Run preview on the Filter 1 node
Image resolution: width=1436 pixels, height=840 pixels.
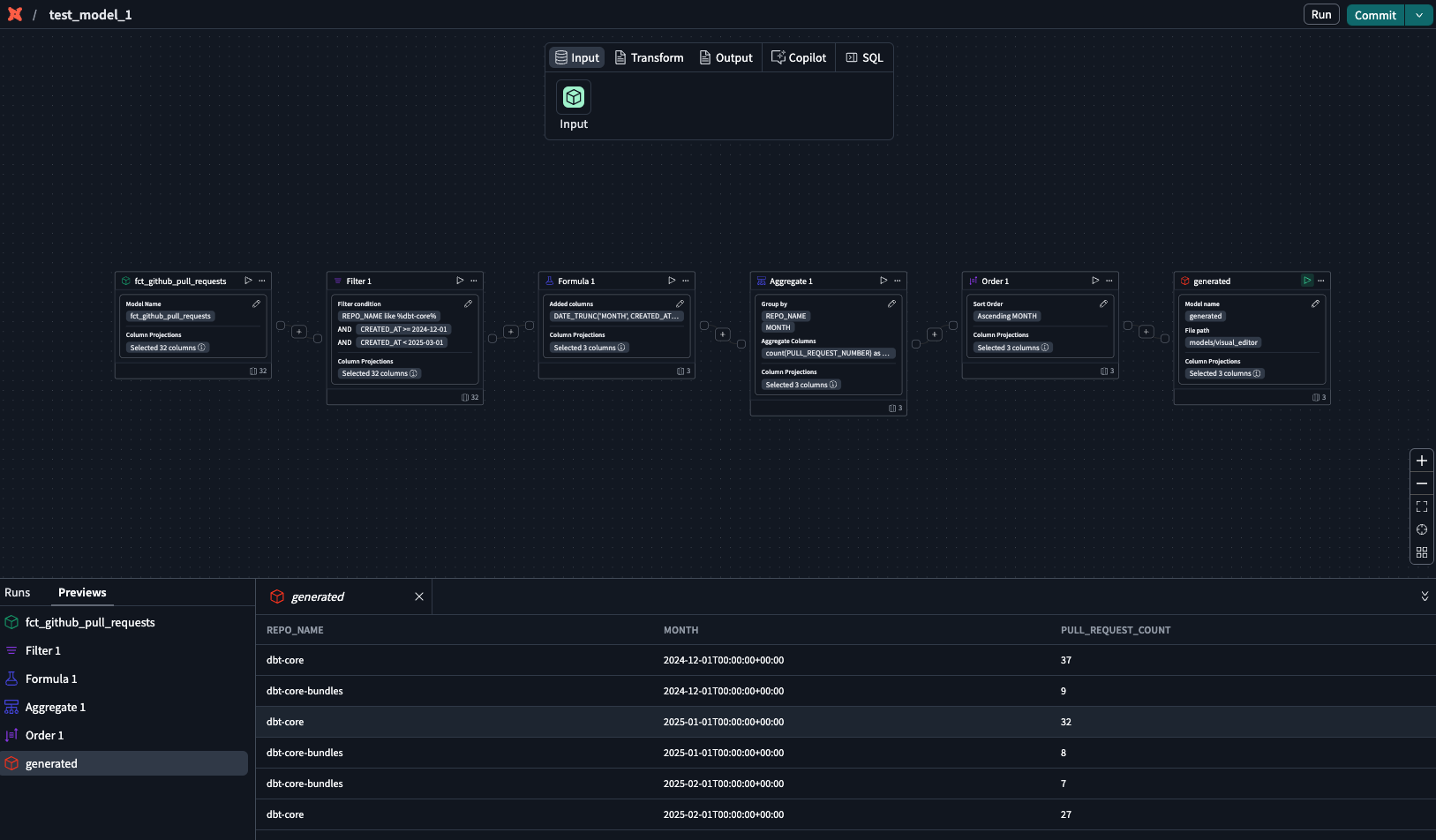coord(460,281)
